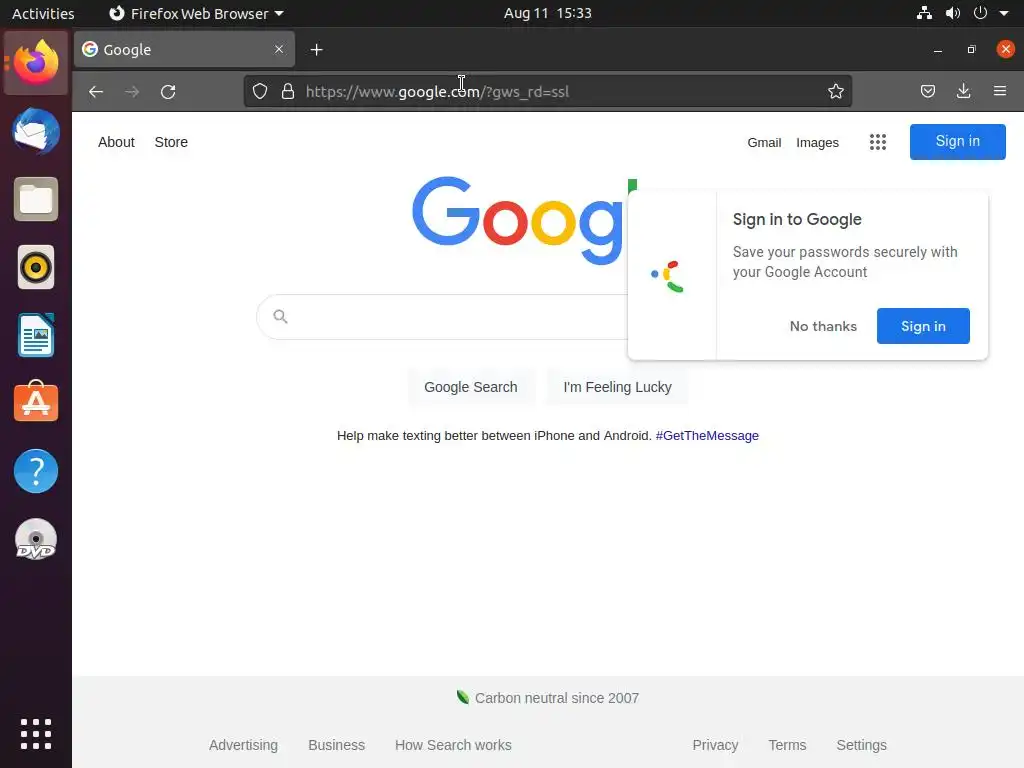This screenshot has width=1024, height=768.
Task: Click Sign in within the popup
Action: [x=923, y=326]
